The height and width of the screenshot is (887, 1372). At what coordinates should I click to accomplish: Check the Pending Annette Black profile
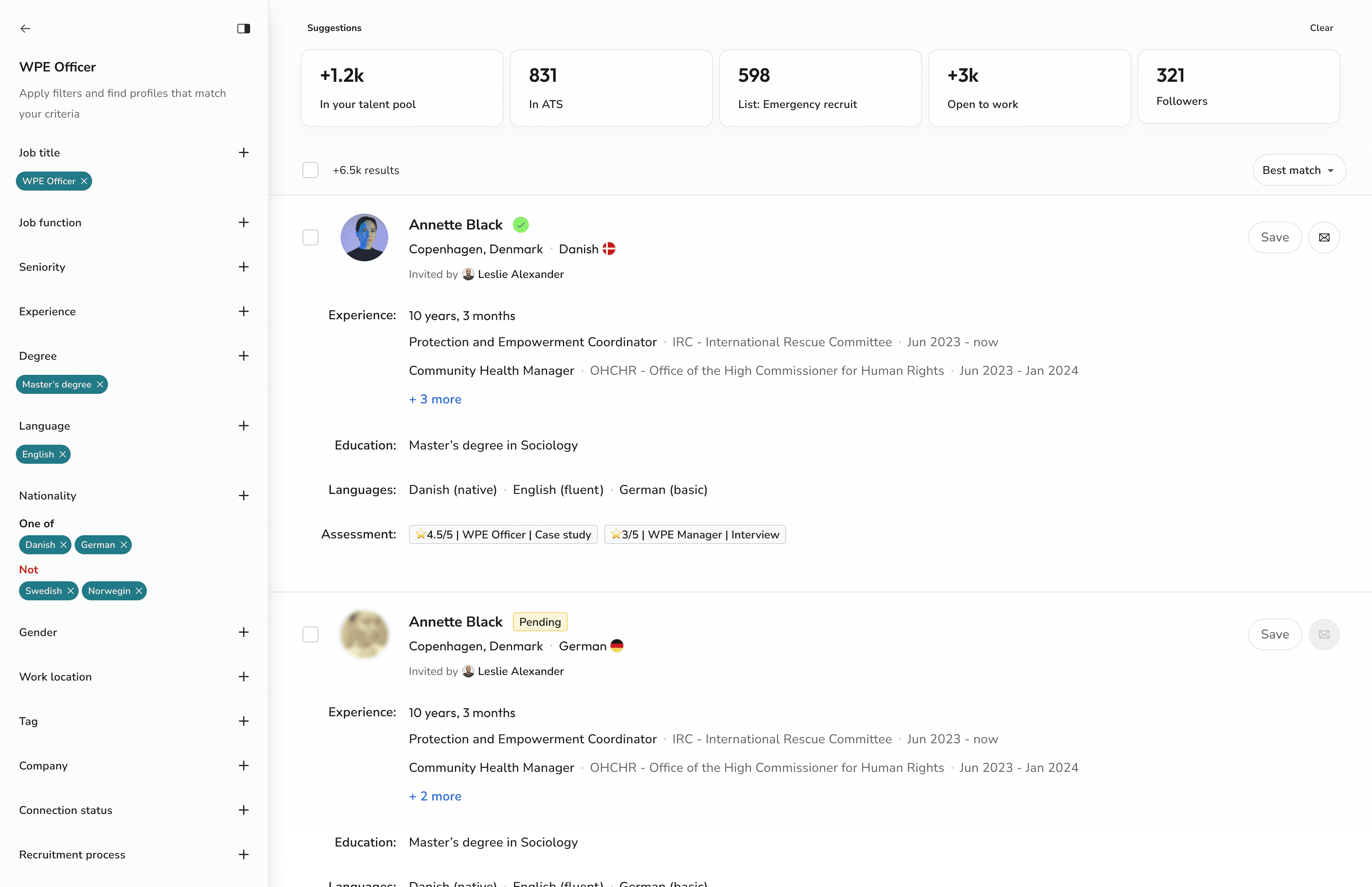[310, 634]
